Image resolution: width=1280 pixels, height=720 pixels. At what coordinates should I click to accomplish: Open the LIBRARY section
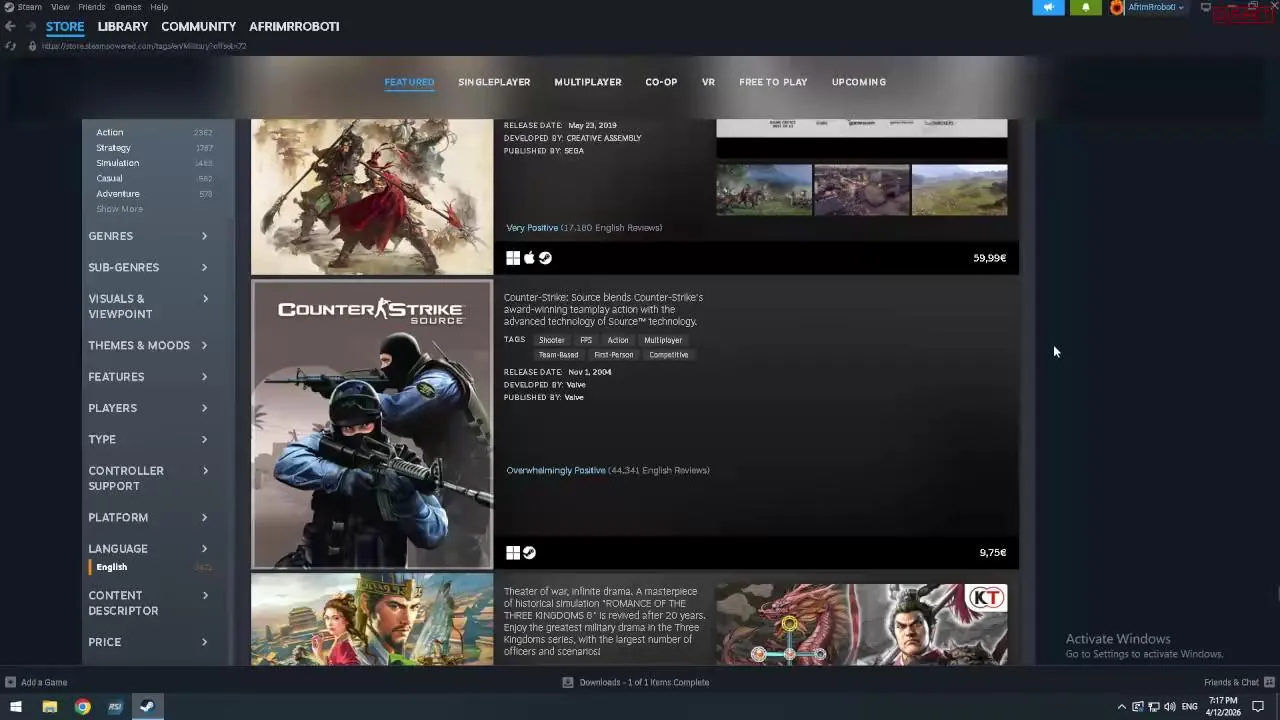click(123, 27)
